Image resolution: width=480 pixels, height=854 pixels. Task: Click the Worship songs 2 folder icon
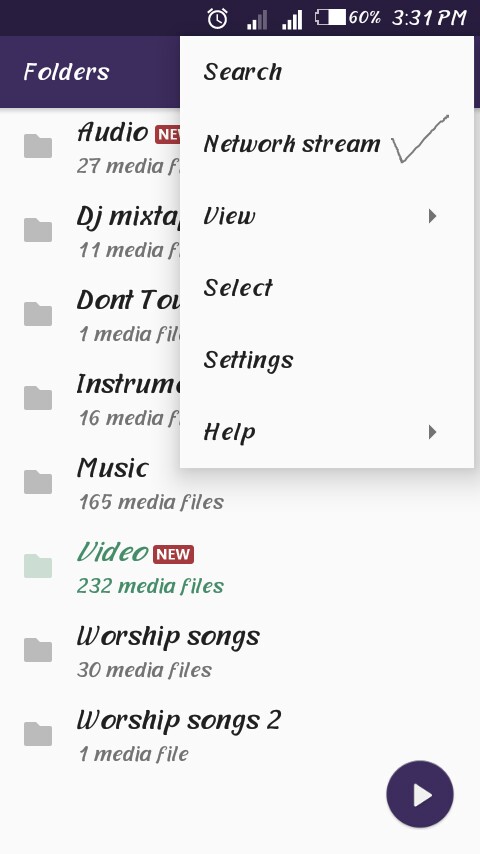tap(38, 733)
